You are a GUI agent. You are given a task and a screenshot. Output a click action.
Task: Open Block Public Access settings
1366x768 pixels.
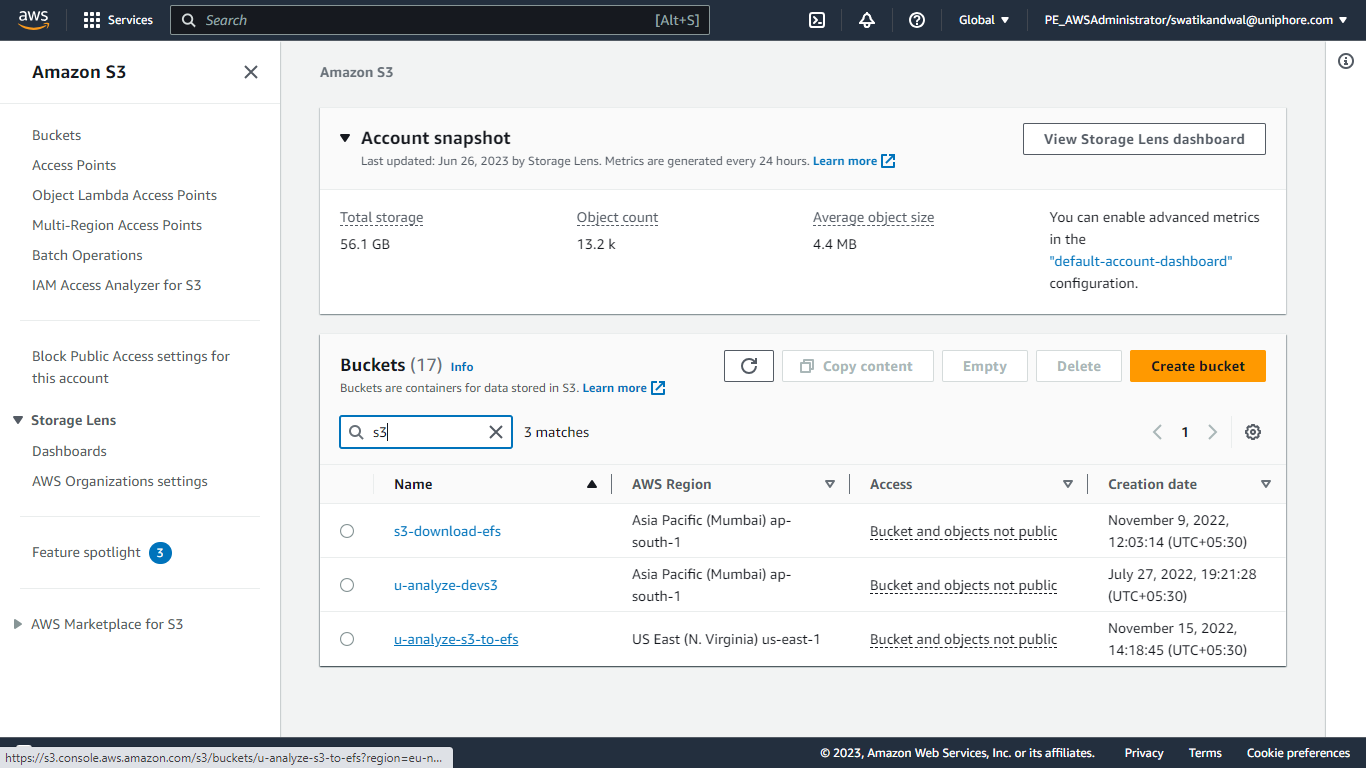pyautogui.click(x=131, y=367)
